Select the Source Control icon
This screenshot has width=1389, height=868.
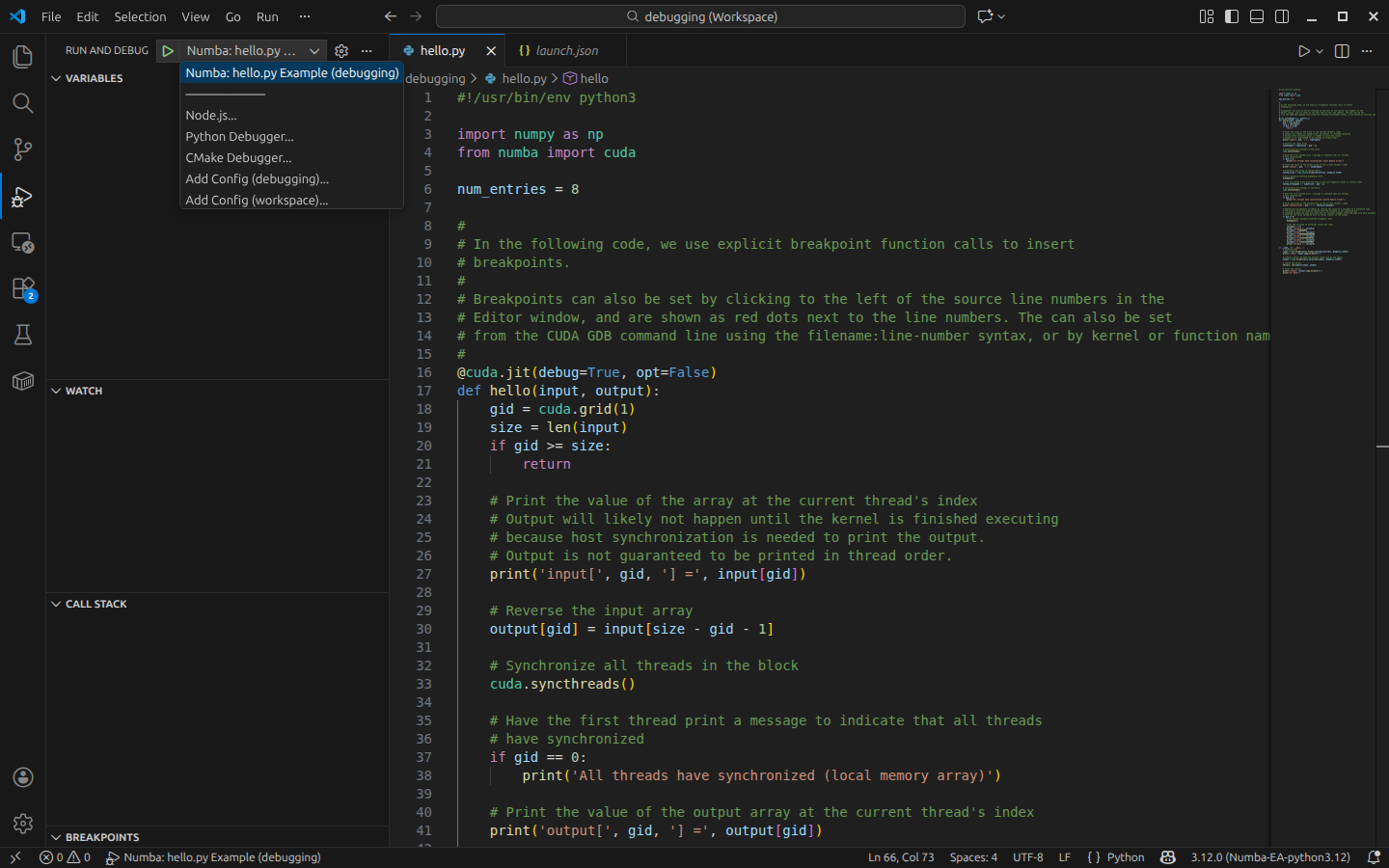point(22,149)
